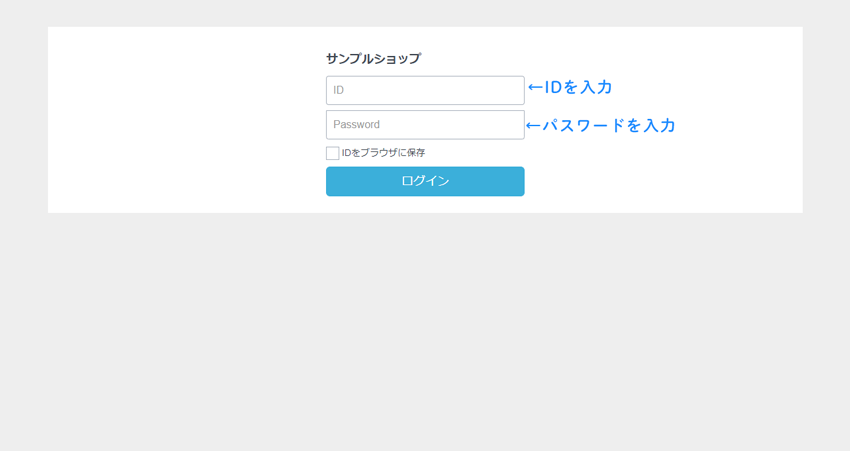Click the ログイン text on the button
Viewport: 850px width, 451px height.
425,181
